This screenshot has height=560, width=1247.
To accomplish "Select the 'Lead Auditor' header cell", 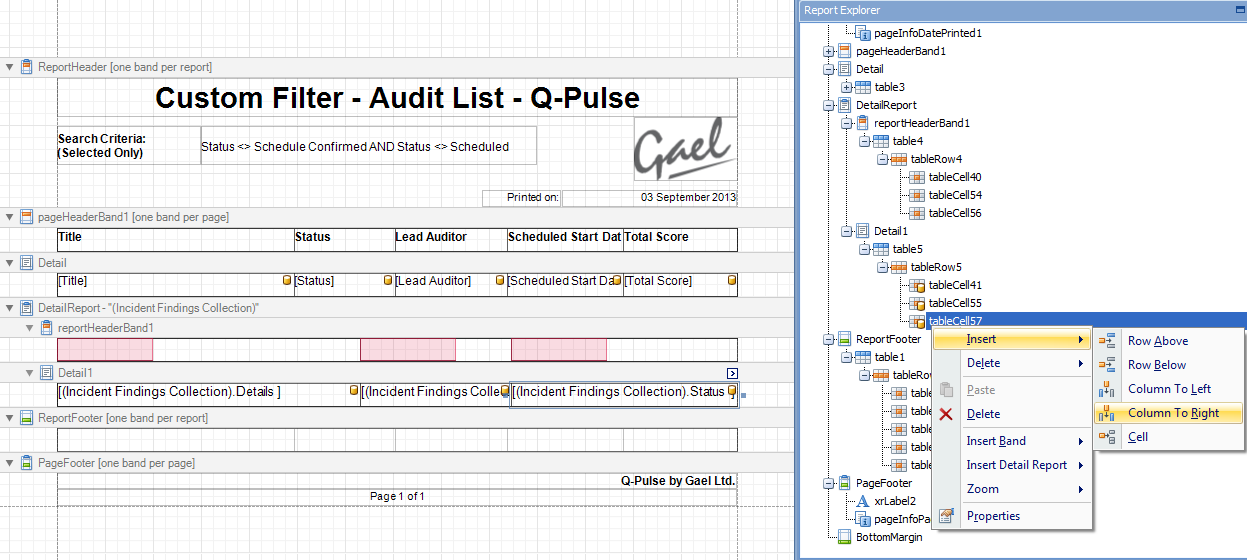I will (x=451, y=238).
